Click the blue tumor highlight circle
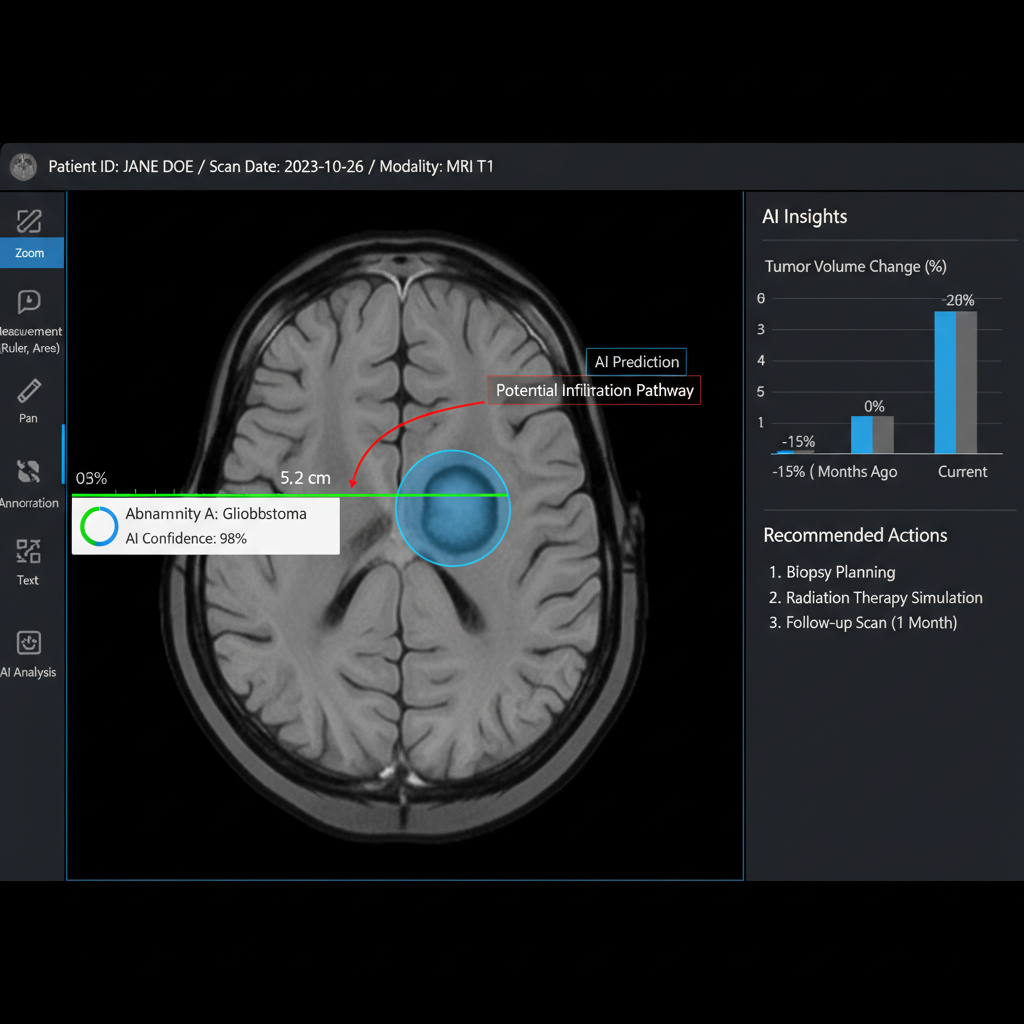Viewport: 1024px width, 1024px height. 453,508
